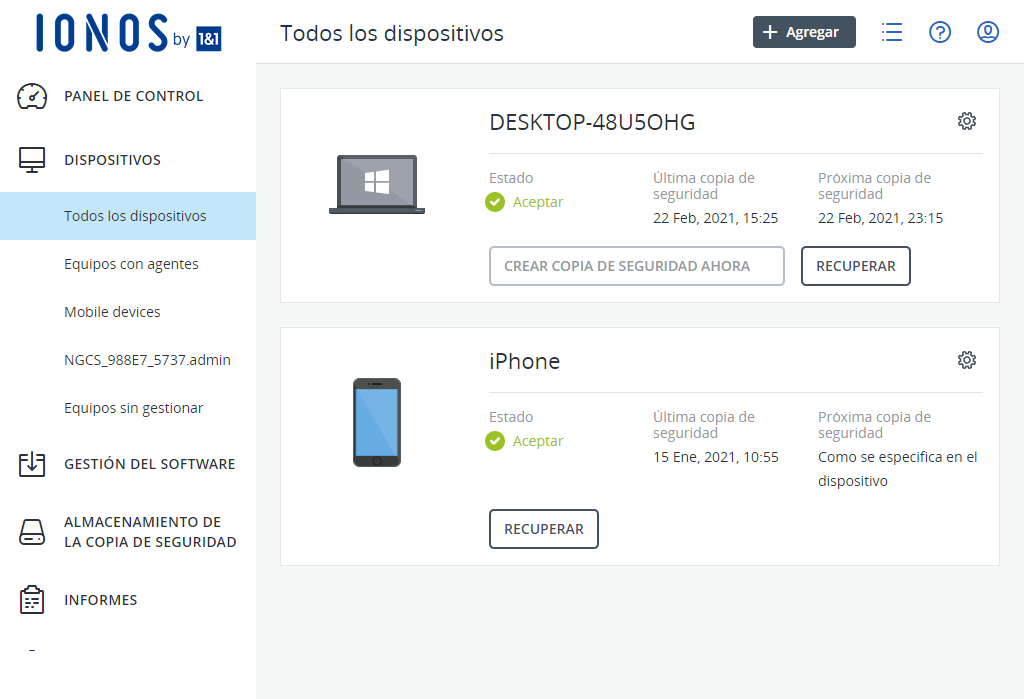The image size is (1024, 699).
Task: Click last backup date 15 Ene, 2021, 10:55
Action: click(x=716, y=457)
